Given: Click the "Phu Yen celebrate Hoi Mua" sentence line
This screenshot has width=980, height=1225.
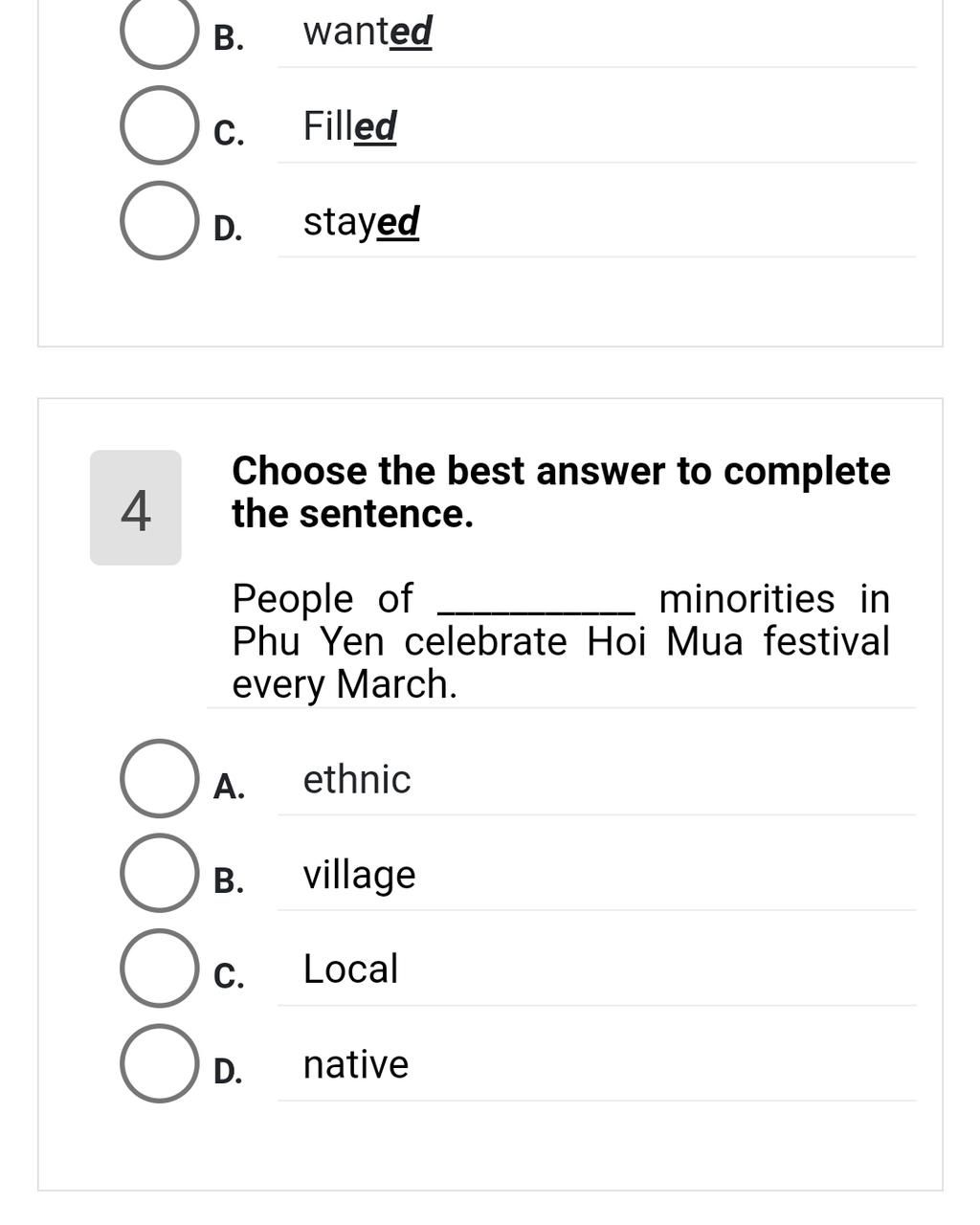Looking at the screenshot, I should click(561, 641).
